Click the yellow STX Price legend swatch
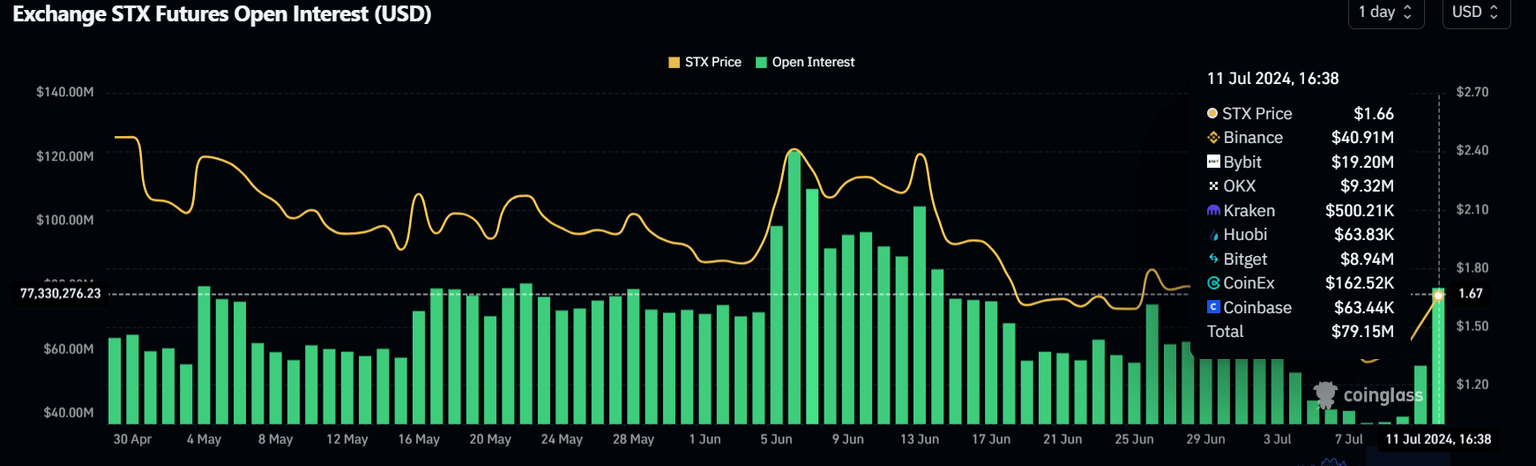Image resolution: width=1536 pixels, height=466 pixels. click(x=674, y=62)
